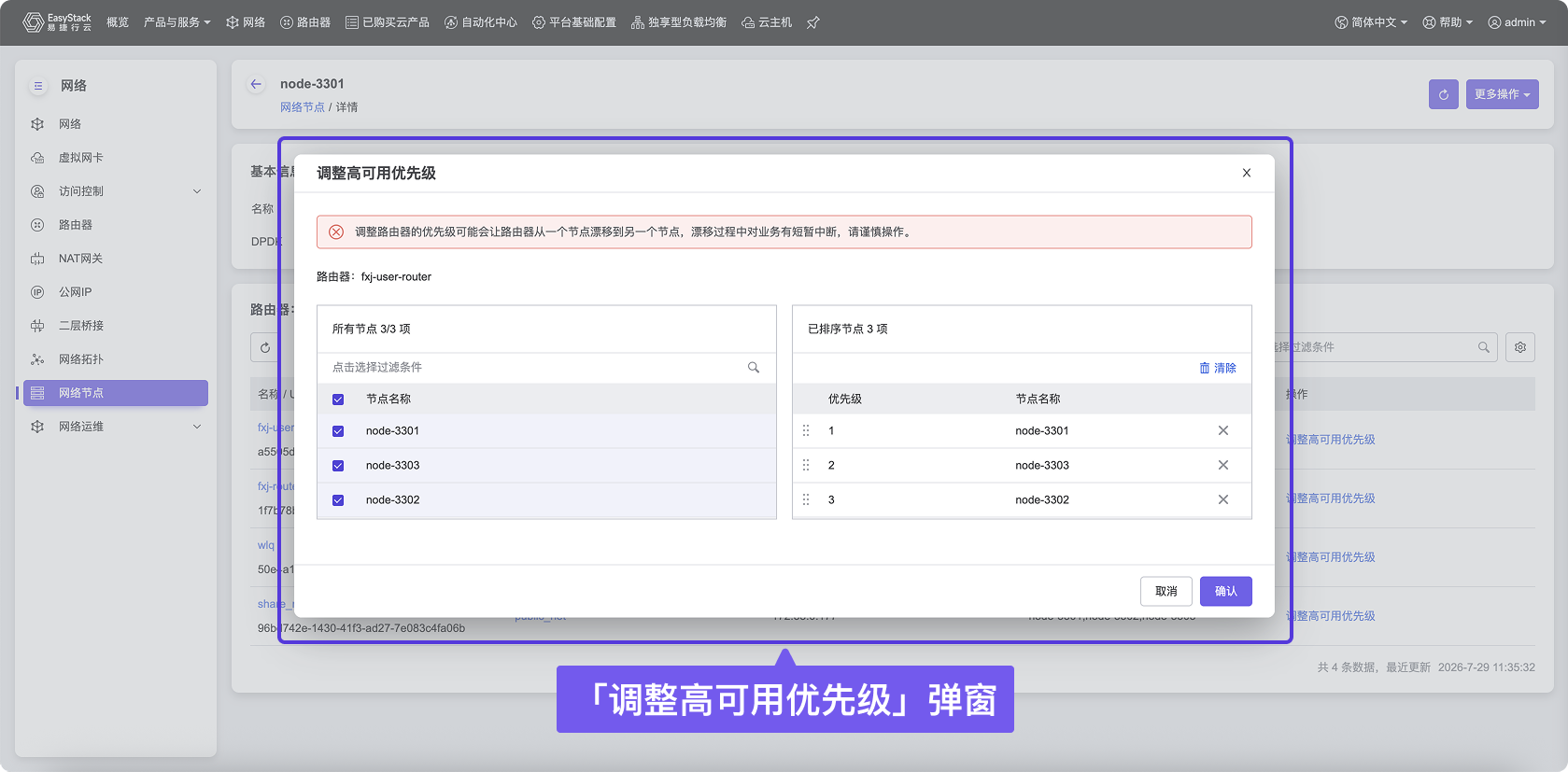Expand the 访问控制 sidebar chevron
The image size is (1568, 772).
tap(197, 191)
